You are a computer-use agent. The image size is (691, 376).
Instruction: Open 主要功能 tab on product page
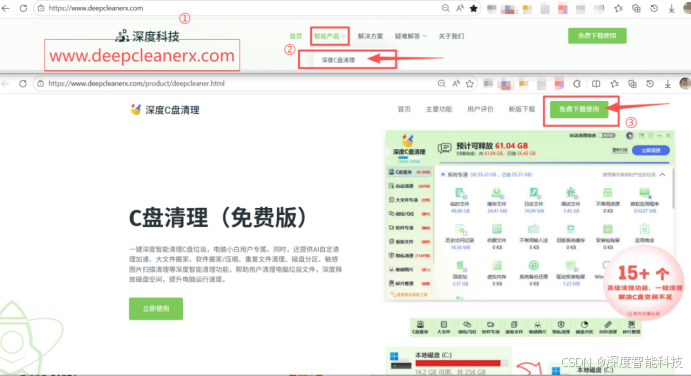[x=438, y=109]
